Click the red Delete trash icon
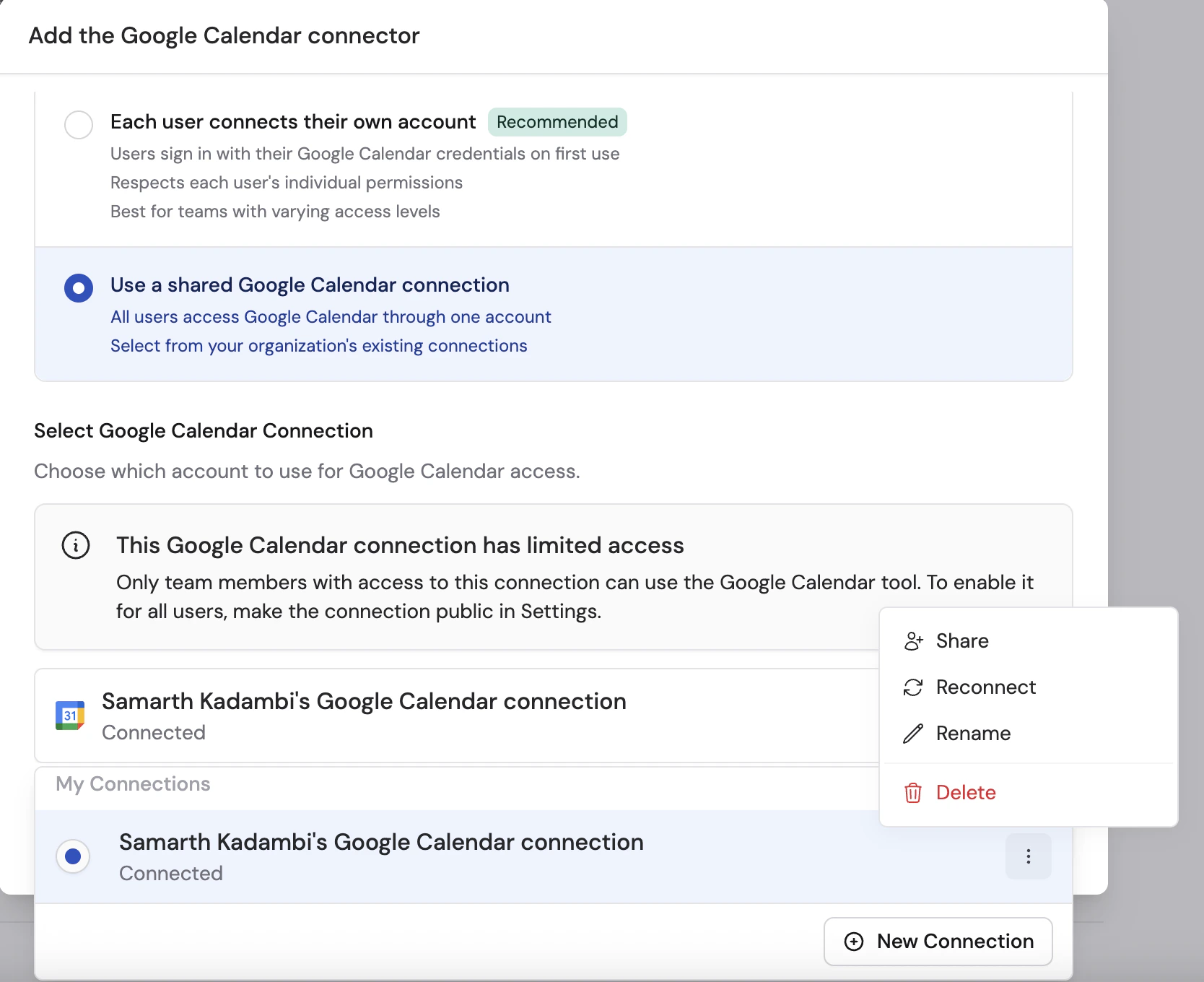Viewport: 1204px width, 982px height. point(913,793)
